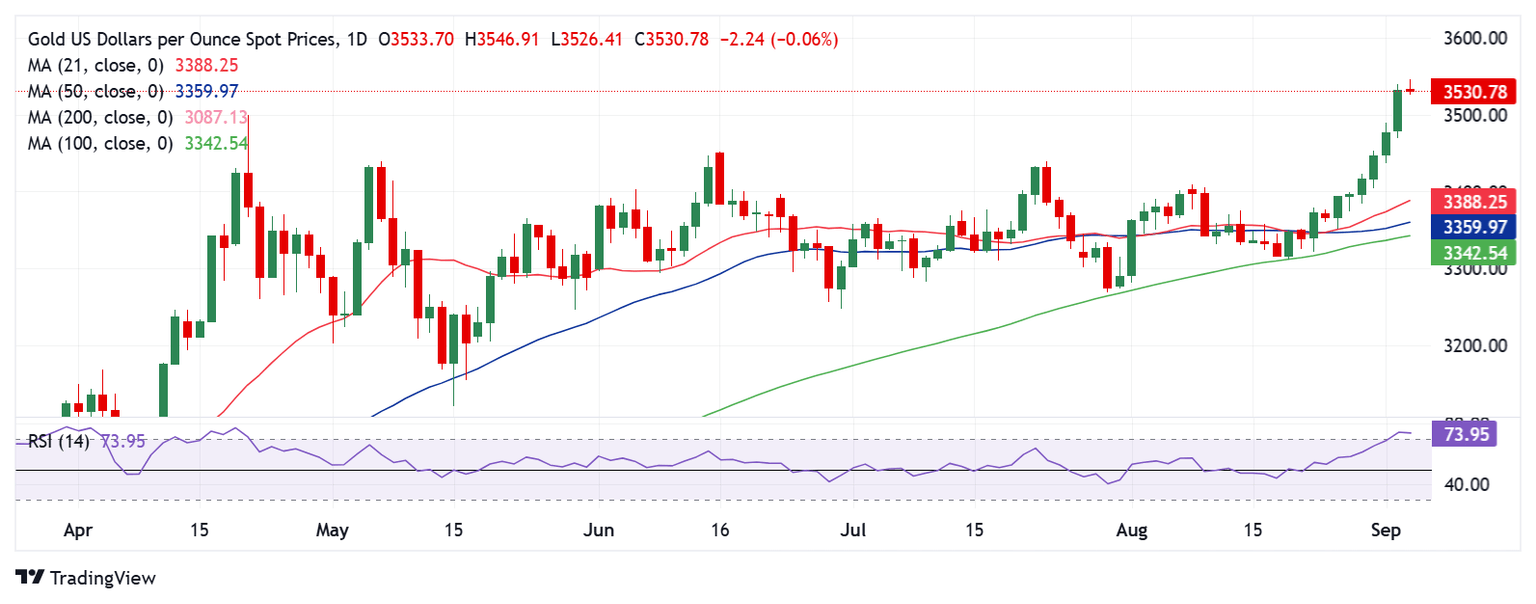Screen dimensions: 1536x604
Task: Select the RSI (14) indicator legend
Action: tap(58, 441)
